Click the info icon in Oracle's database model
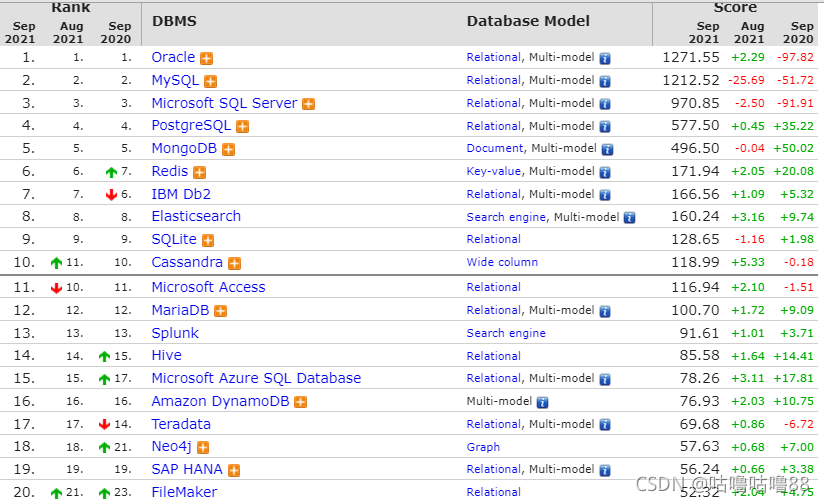 click(x=605, y=58)
